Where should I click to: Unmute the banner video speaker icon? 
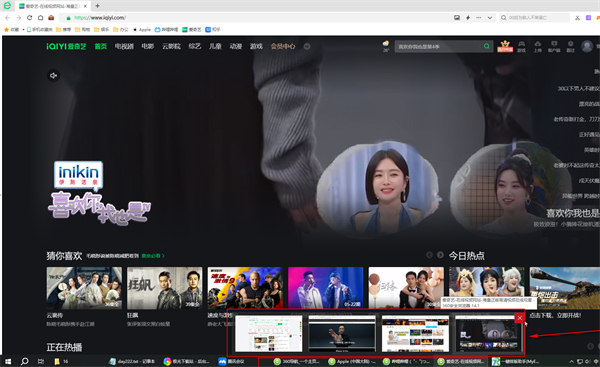point(54,75)
